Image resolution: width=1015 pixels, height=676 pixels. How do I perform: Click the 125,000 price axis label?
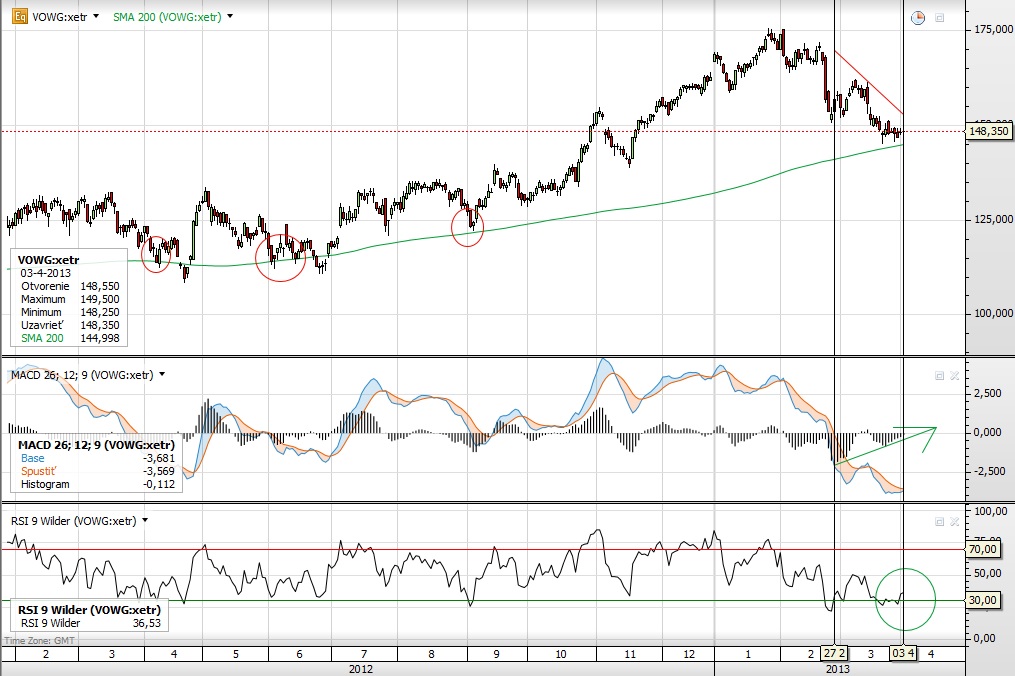pos(993,219)
